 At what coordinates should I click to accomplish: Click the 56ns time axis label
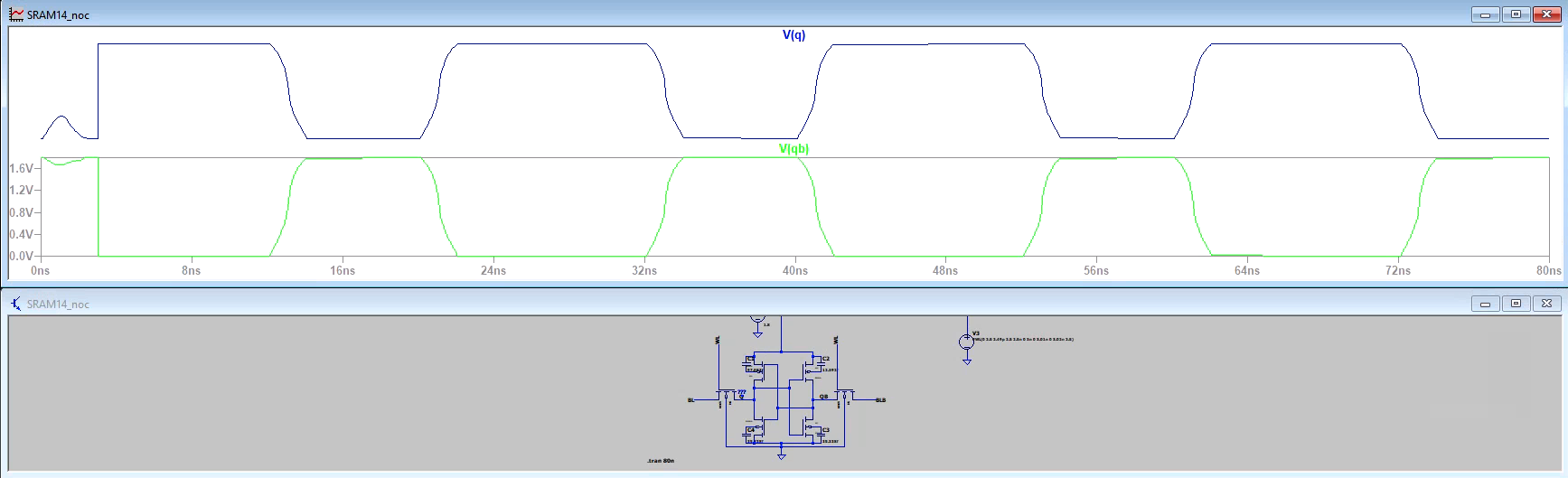pyautogui.click(x=1096, y=270)
